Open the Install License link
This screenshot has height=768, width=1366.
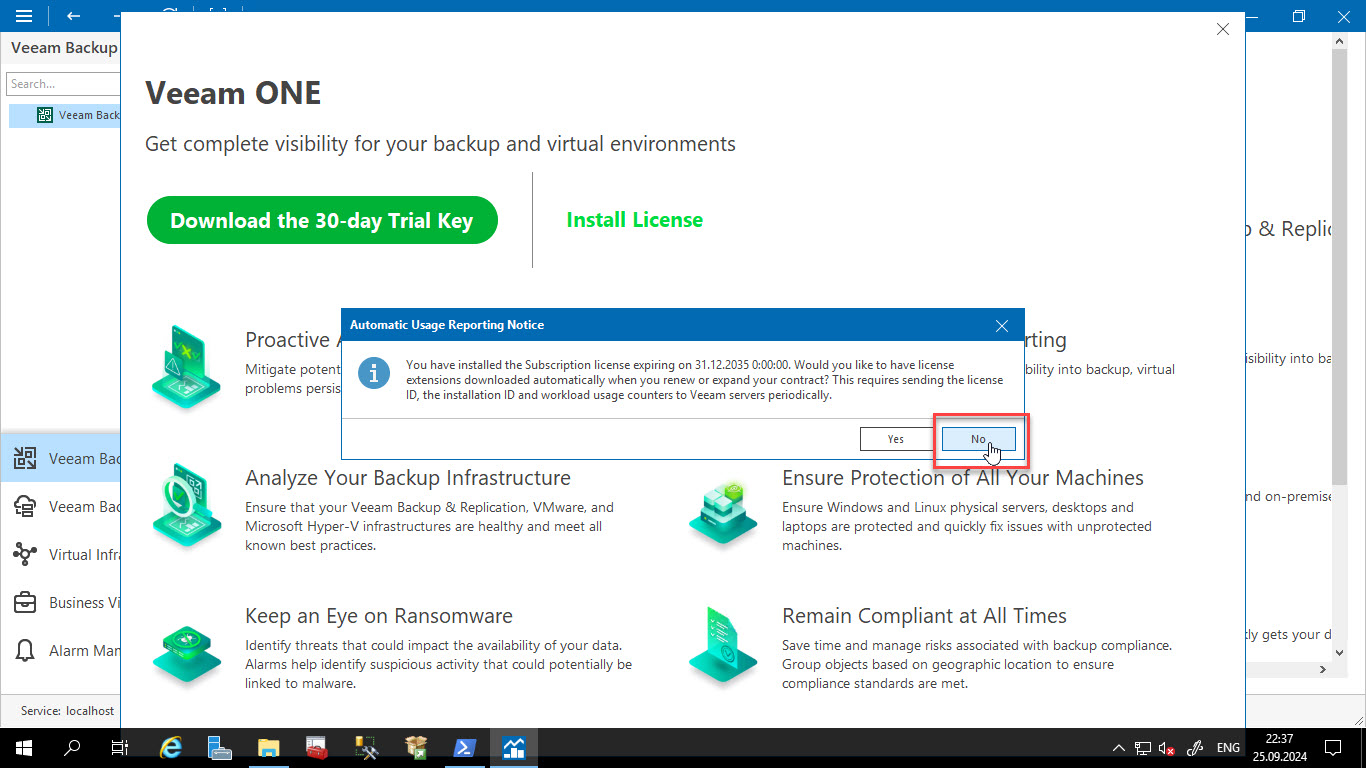(635, 220)
